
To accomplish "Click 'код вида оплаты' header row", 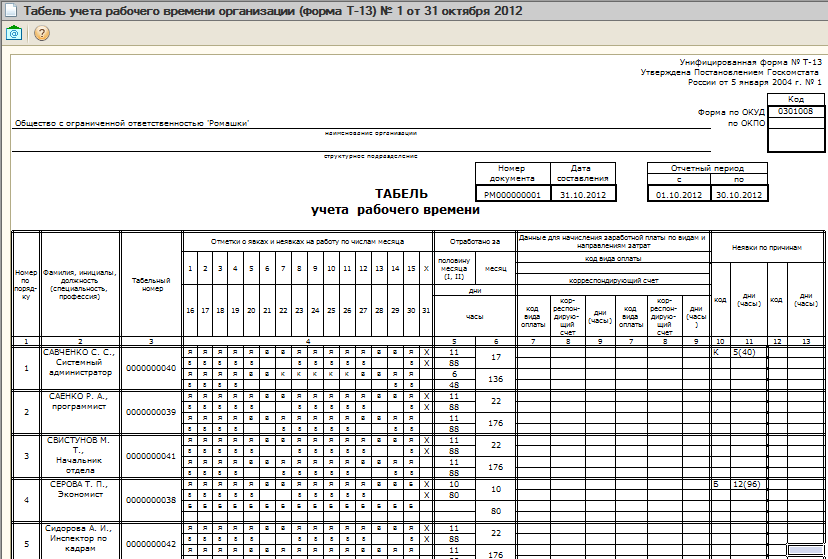I will click(613, 258).
